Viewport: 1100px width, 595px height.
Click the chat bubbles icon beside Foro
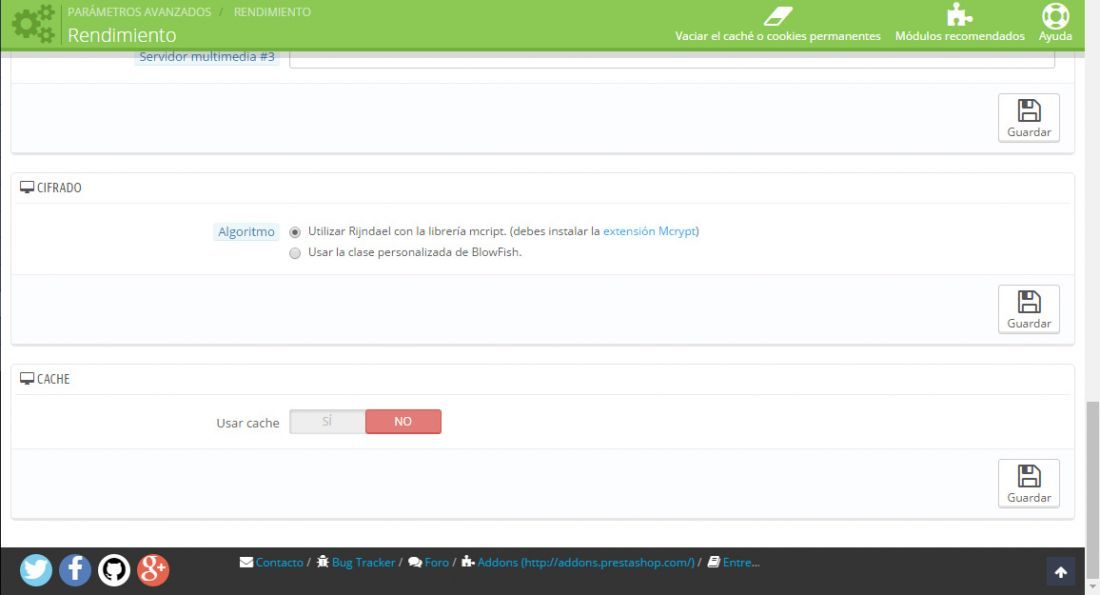pyautogui.click(x=415, y=562)
